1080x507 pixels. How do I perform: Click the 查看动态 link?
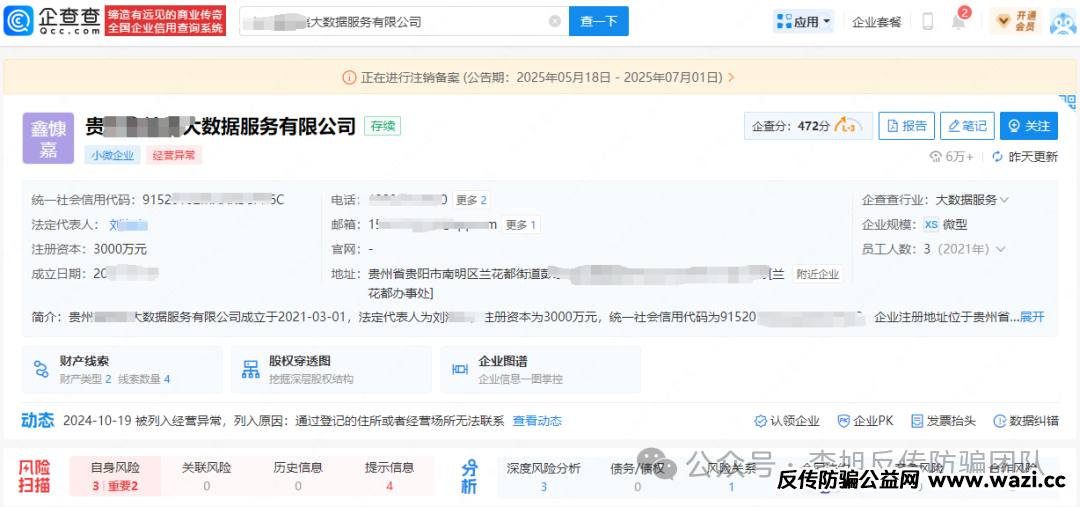click(537, 421)
